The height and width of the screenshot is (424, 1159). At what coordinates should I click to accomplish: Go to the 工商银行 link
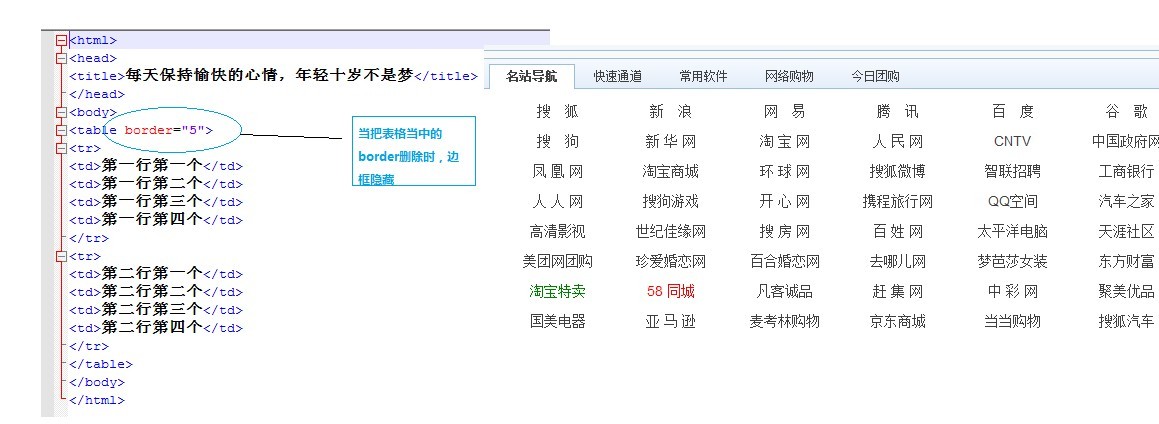click(x=1126, y=171)
